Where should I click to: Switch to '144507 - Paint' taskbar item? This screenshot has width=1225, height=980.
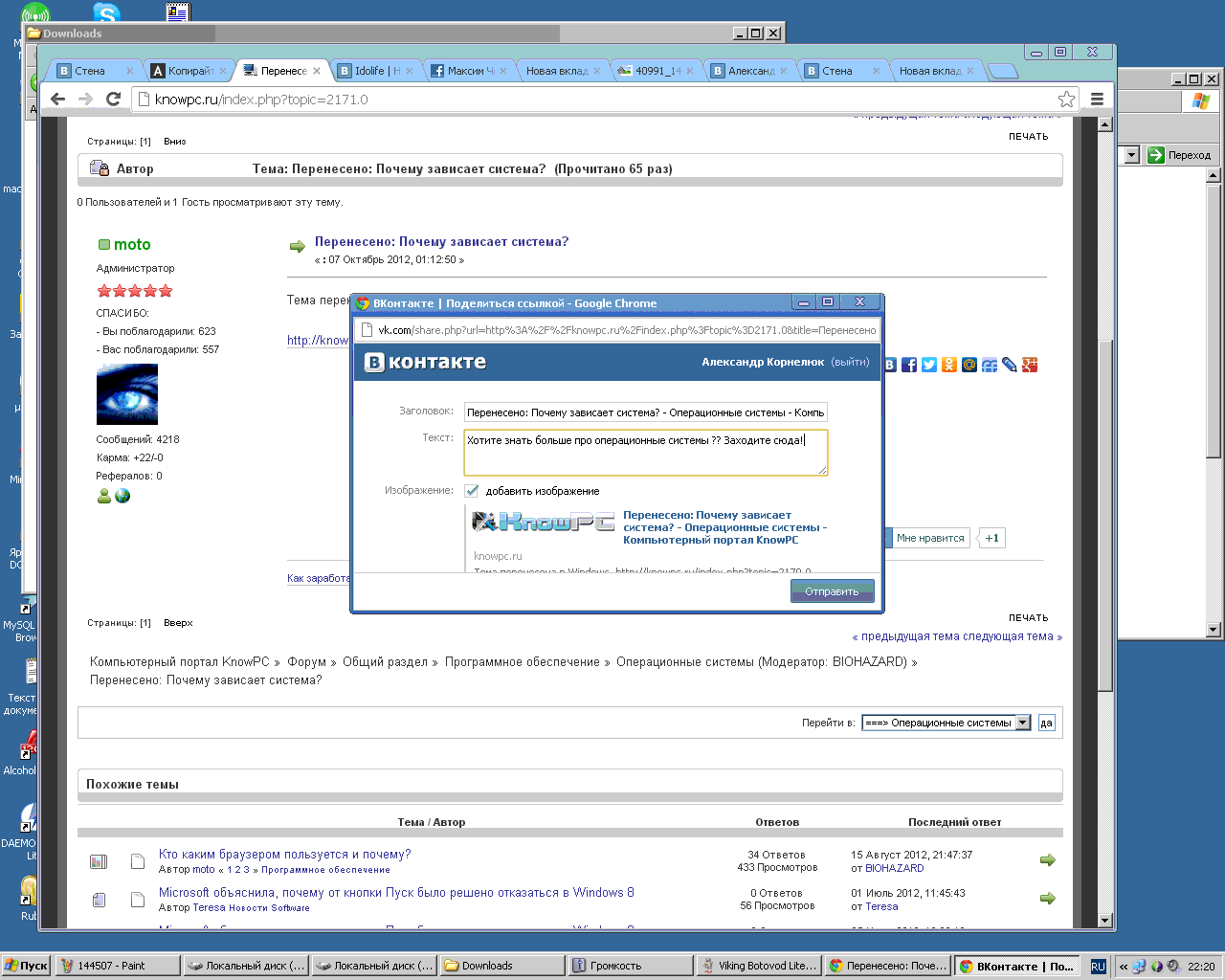118,966
